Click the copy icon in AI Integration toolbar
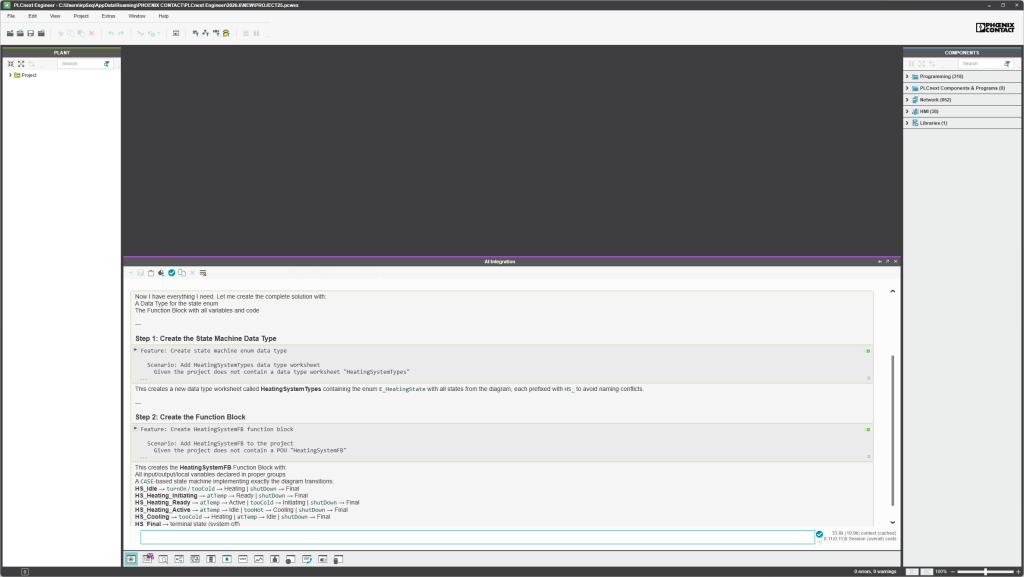Screen dimensions: 1024x577 [x=182, y=273]
